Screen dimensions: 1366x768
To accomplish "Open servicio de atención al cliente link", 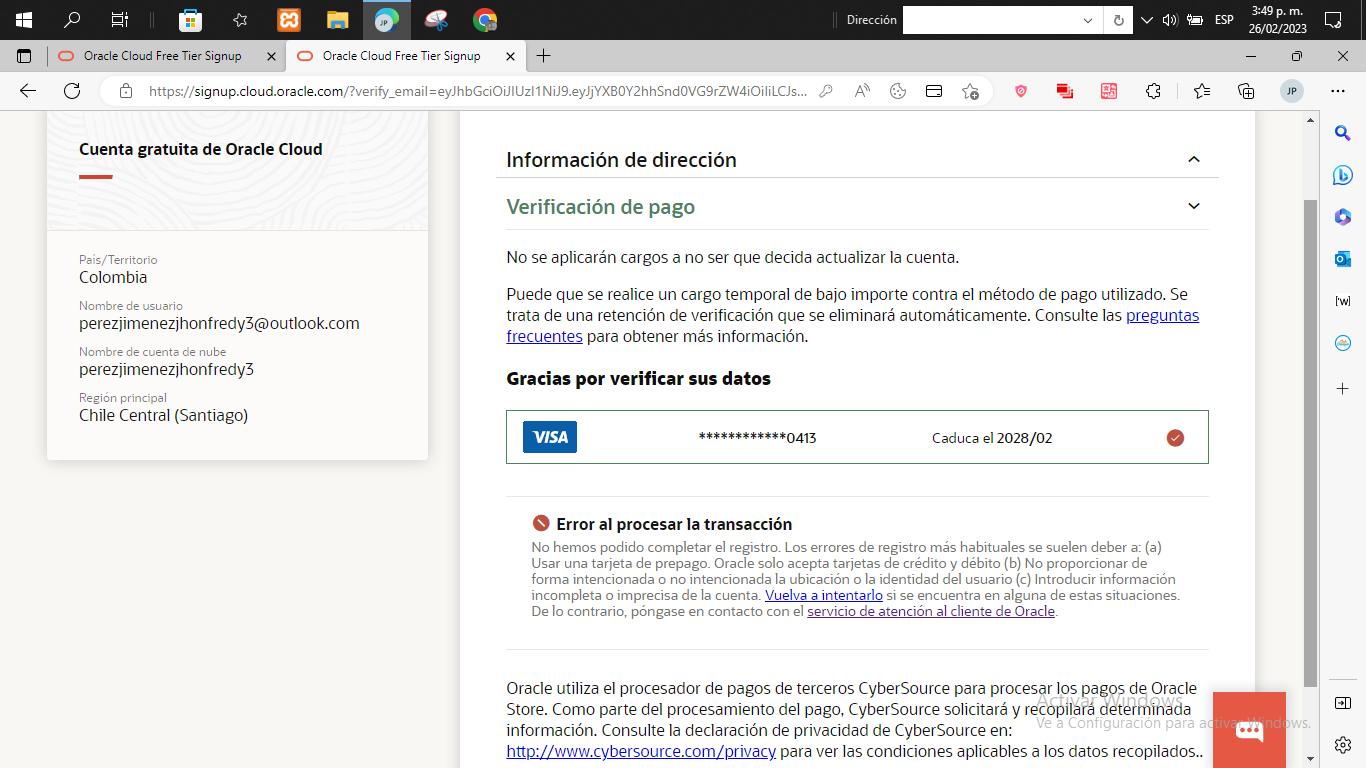I will click(931, 611).
